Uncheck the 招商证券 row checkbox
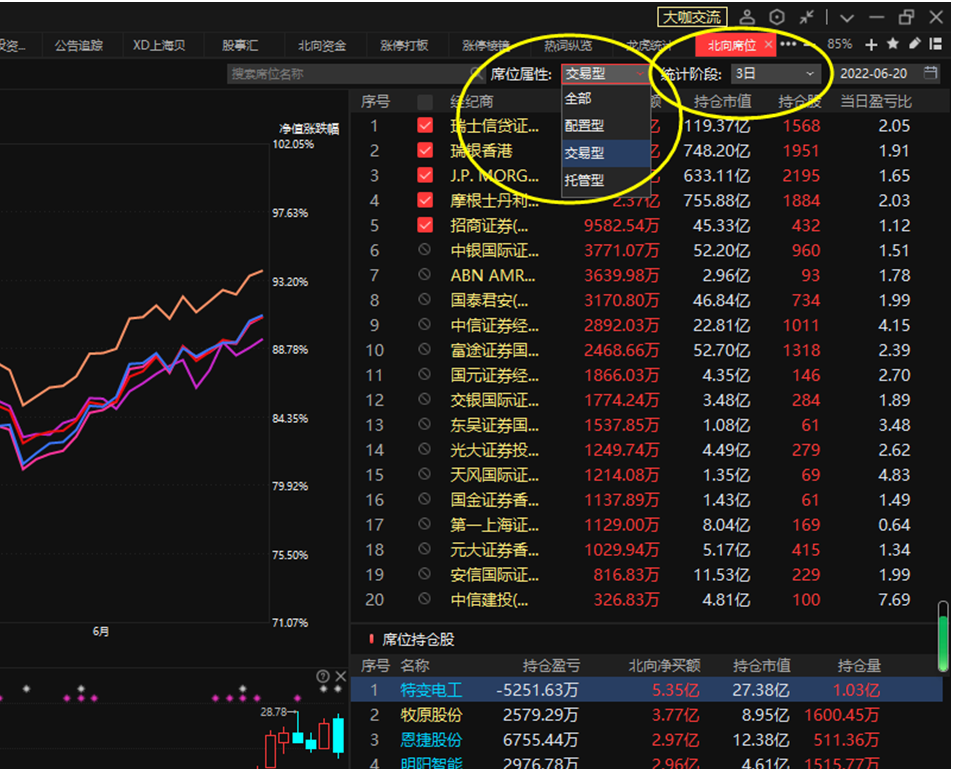Image resolution: width=953 pixels, height=769 pixels. 425,226
